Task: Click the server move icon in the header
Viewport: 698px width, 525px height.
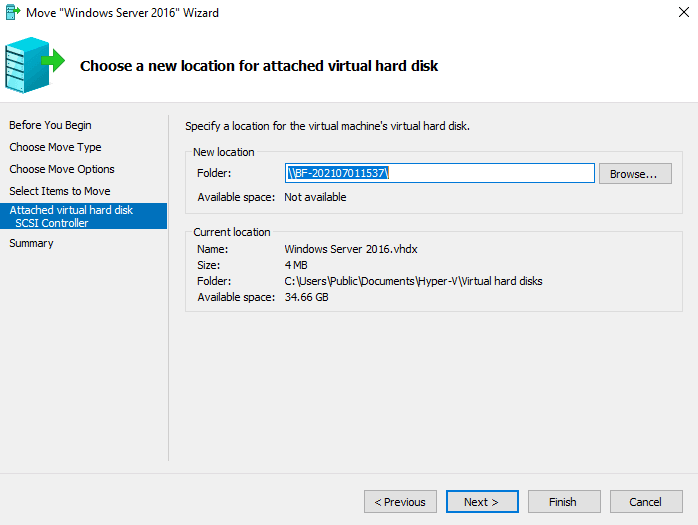Action: 33,65
